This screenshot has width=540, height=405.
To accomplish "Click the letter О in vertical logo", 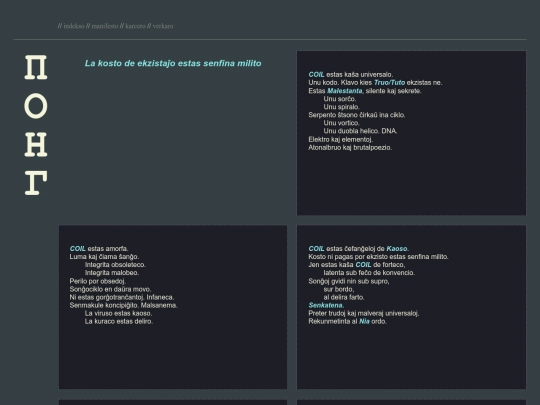I will (x=36, y=106).
